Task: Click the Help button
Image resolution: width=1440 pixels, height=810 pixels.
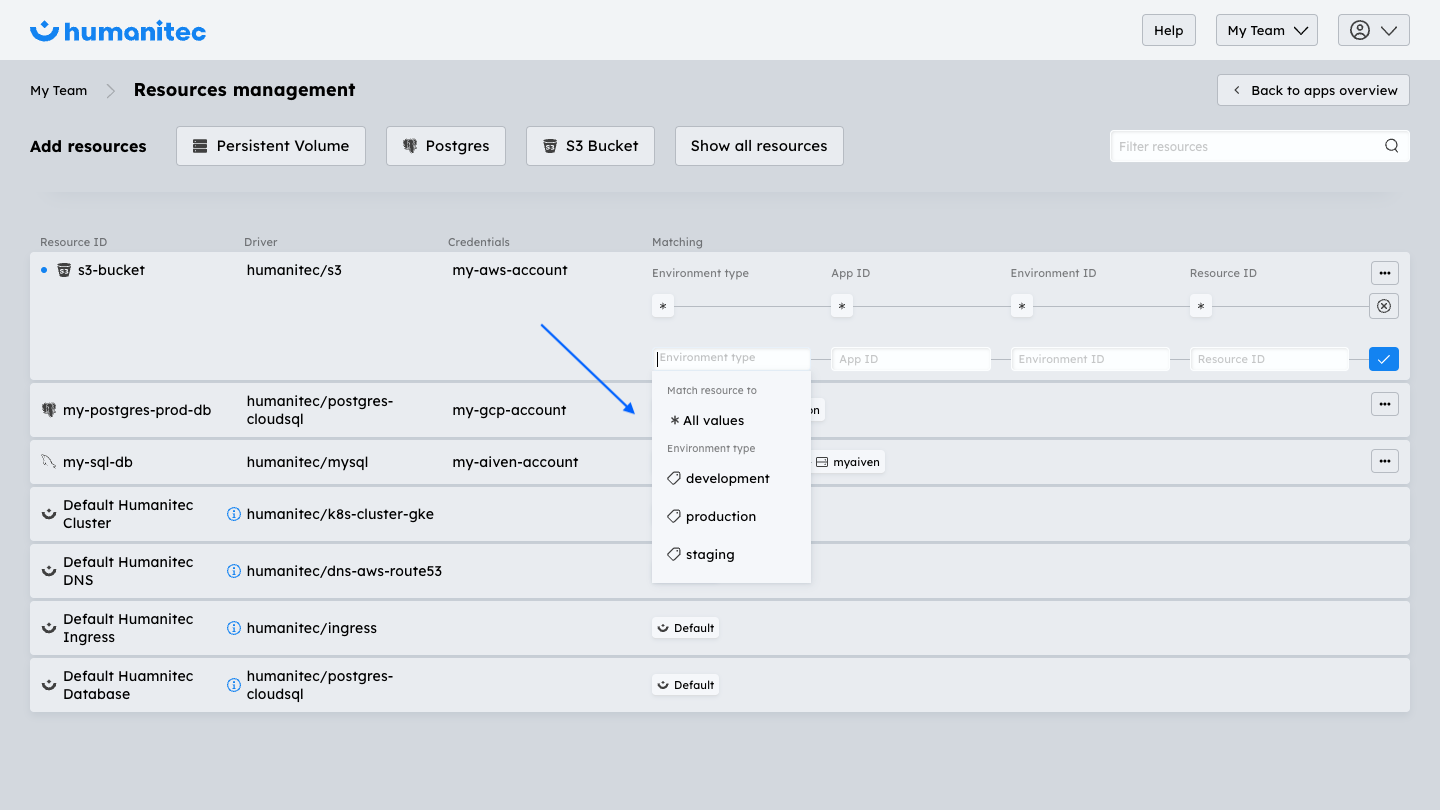Action: pyautogui.click(x=1168, y=30)
